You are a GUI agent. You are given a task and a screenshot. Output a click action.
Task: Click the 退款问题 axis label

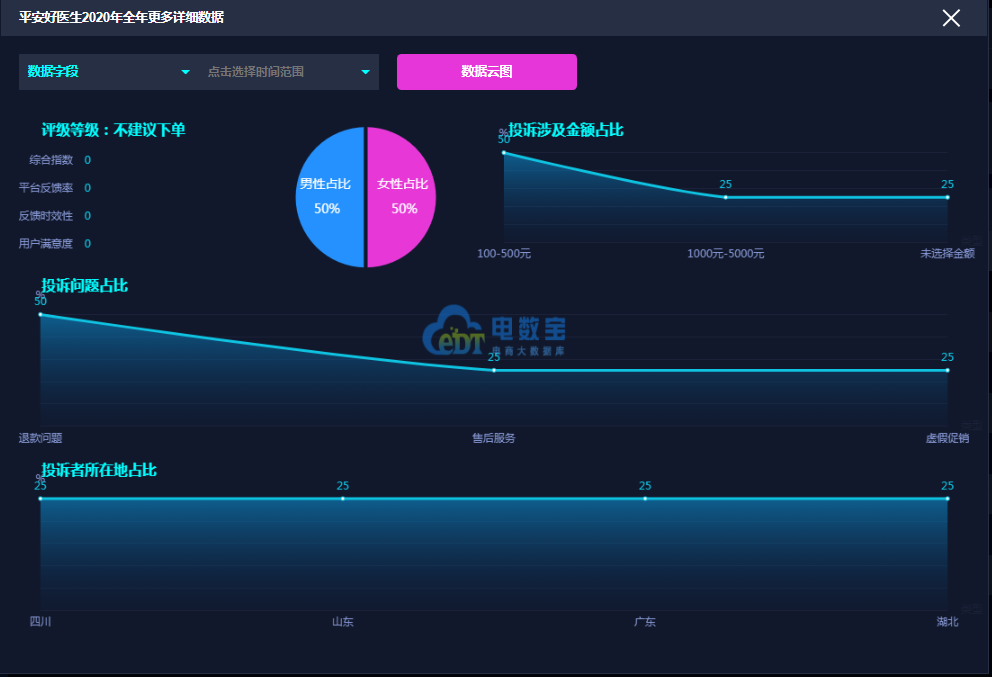coord(40,438)
